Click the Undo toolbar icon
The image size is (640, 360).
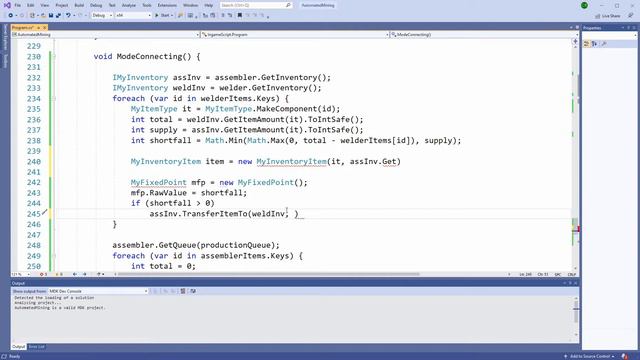click(68, 16)
